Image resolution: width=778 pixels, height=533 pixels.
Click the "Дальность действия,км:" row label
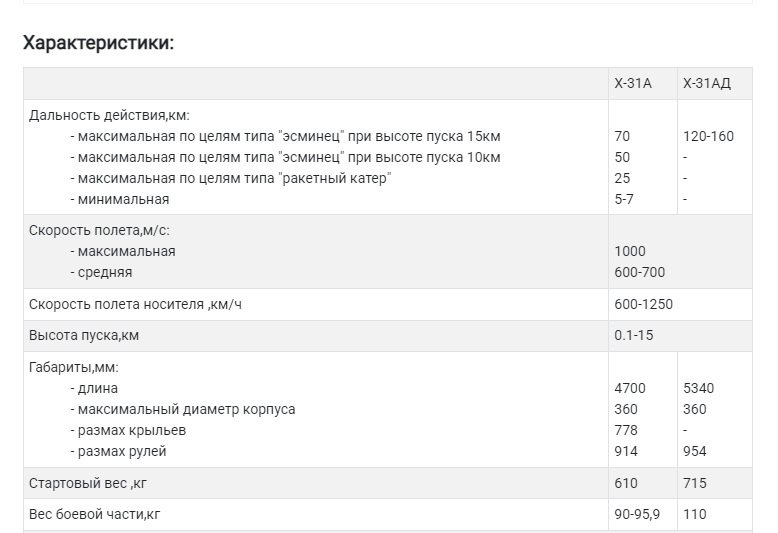[109, 115]
